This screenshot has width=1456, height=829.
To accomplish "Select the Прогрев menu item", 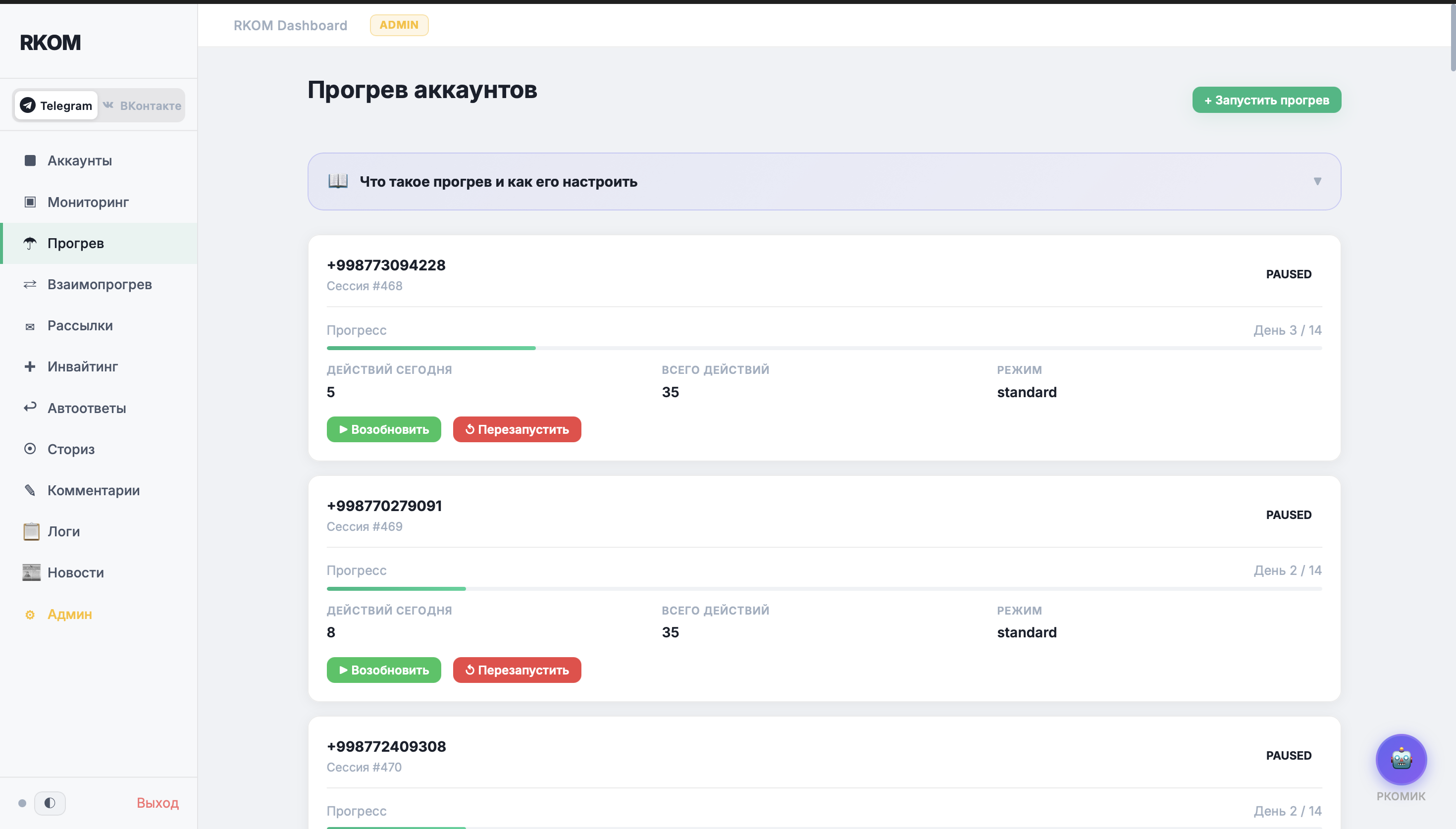I will point(99,243).
